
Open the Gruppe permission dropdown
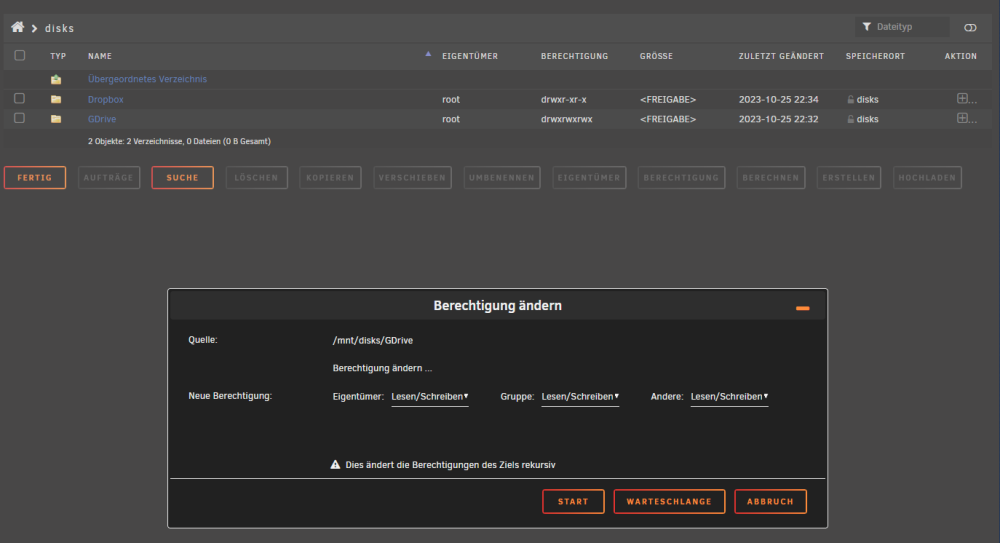[580, 397]
